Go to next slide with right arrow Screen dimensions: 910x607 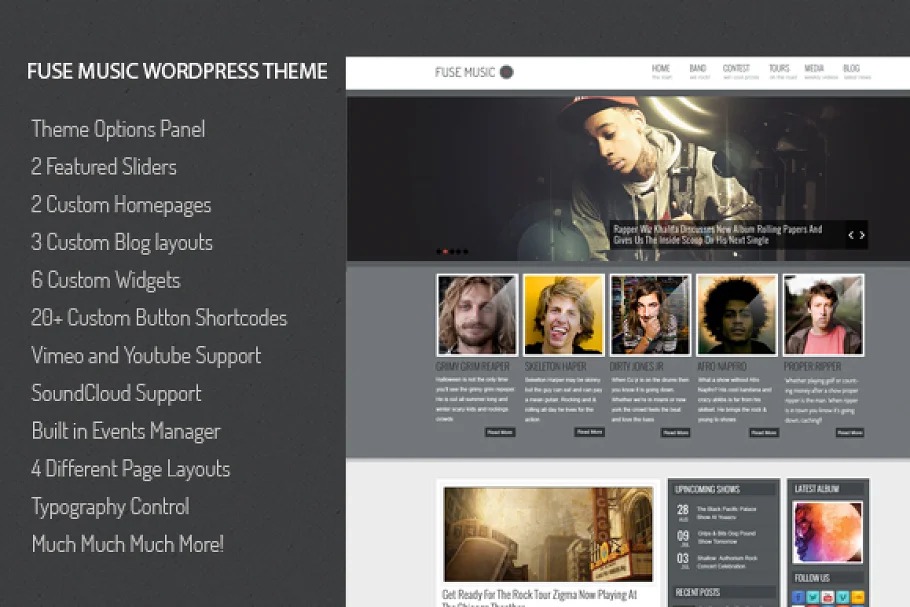[862, 236]
